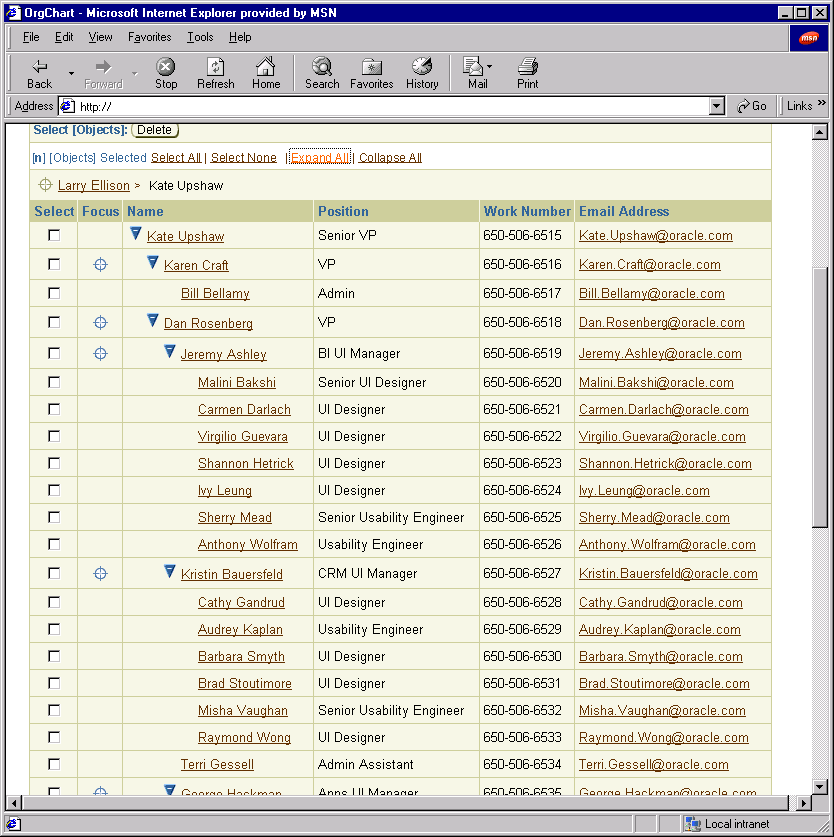
Task: Click focus icon for Kristin Bauersfeld
Action: [100, 573]
